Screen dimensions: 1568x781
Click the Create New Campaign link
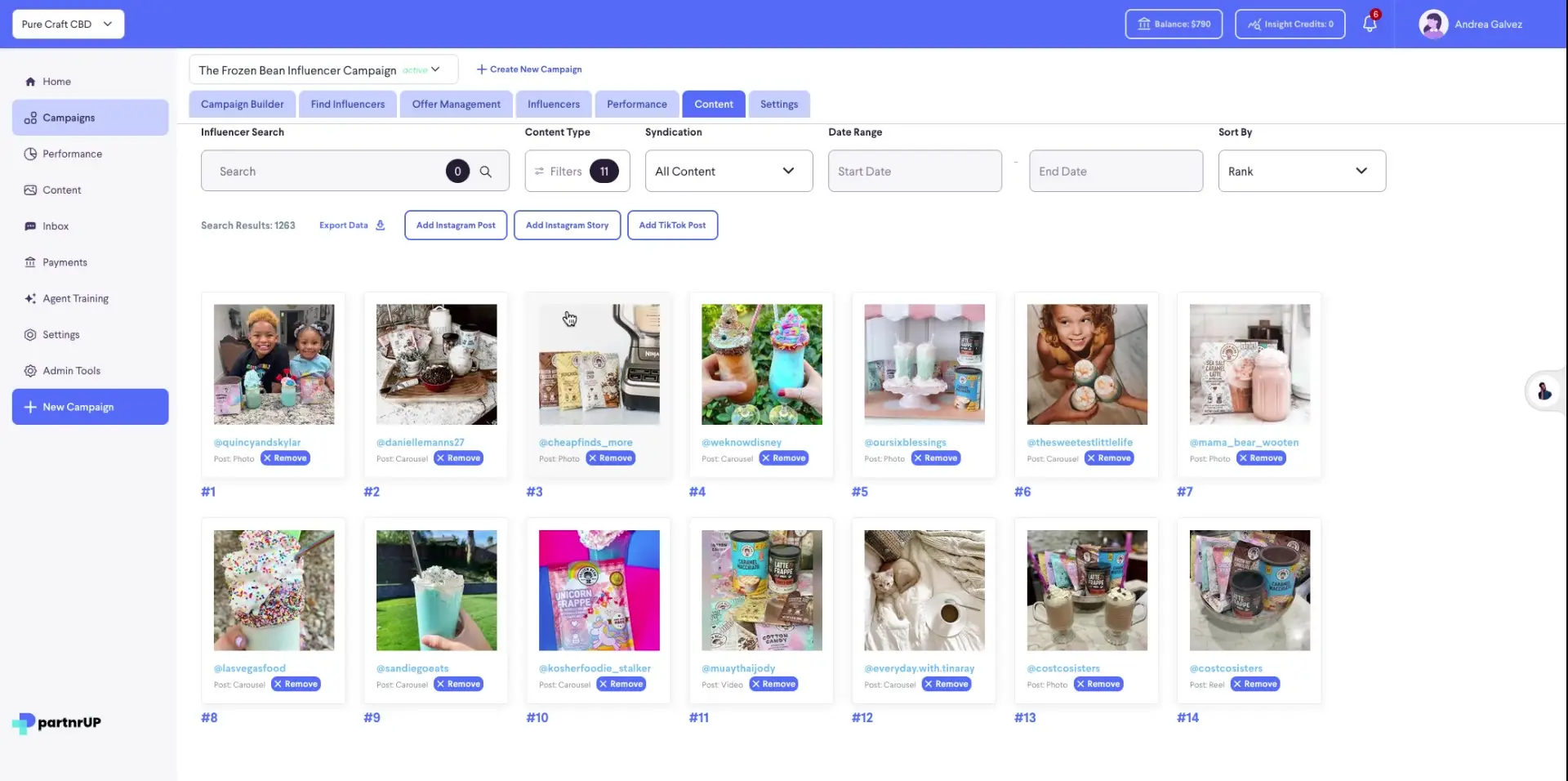point(528,69)
